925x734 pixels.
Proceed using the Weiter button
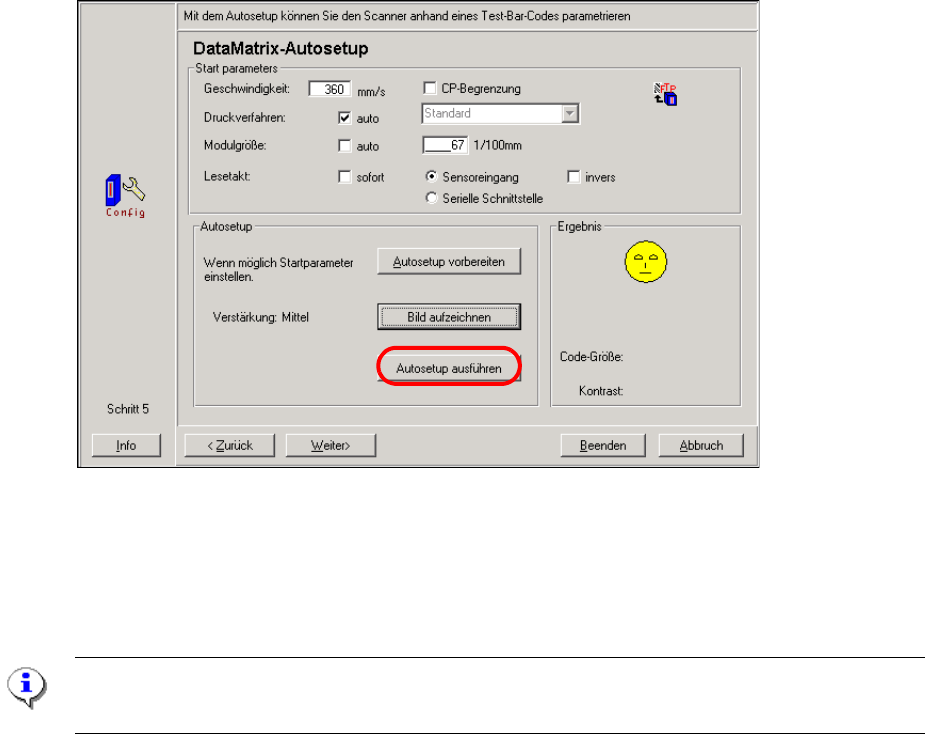[330, 445]
